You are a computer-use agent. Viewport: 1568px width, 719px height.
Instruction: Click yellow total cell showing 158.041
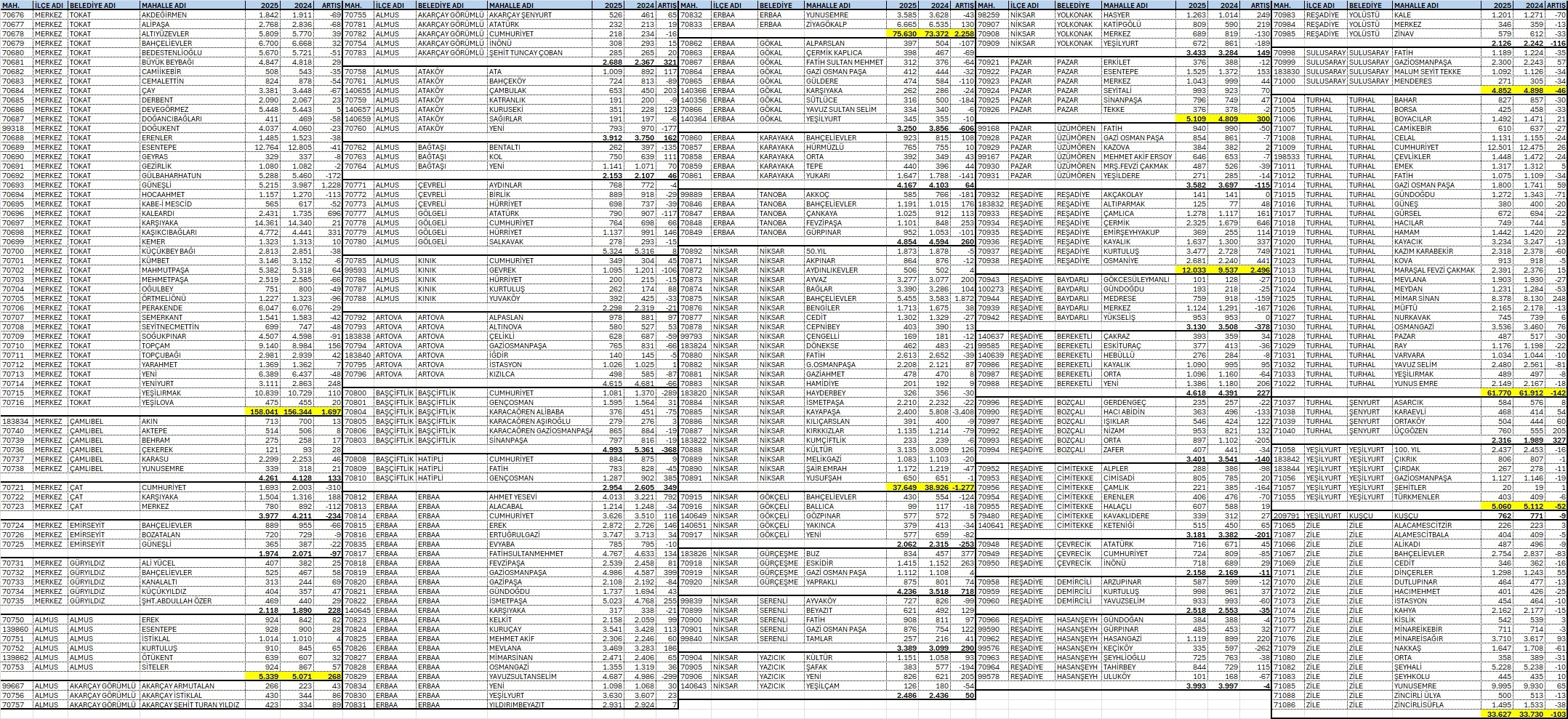[265, 412]
